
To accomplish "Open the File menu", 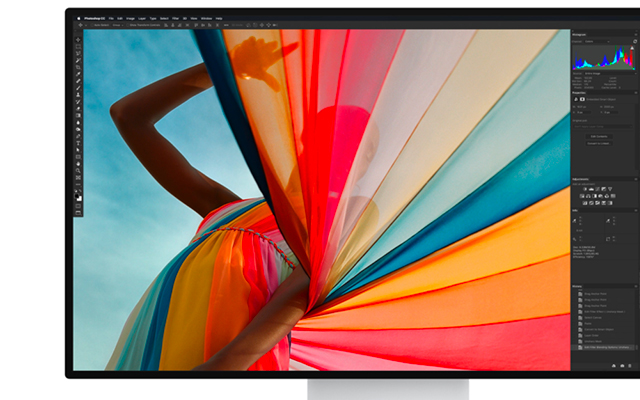I will click(x=111, y=18).
